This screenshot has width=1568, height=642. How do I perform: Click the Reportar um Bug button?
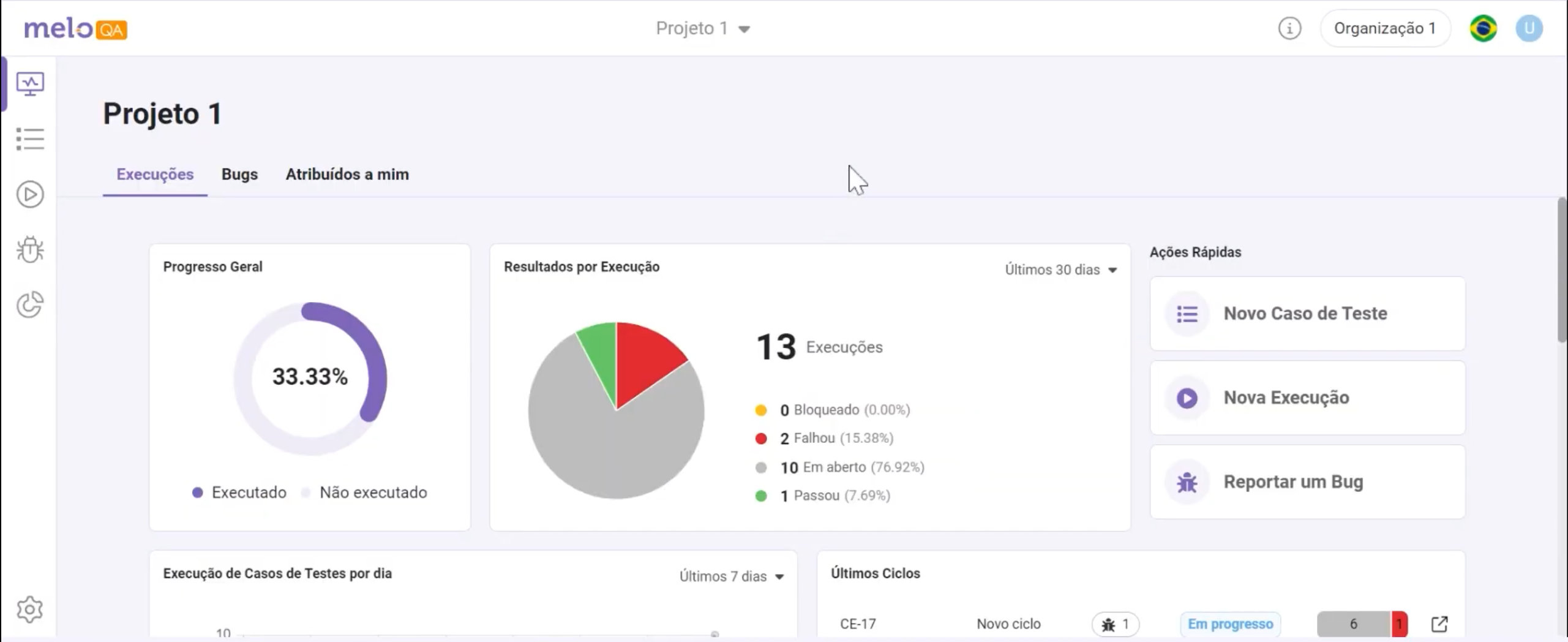point(1307,482)
